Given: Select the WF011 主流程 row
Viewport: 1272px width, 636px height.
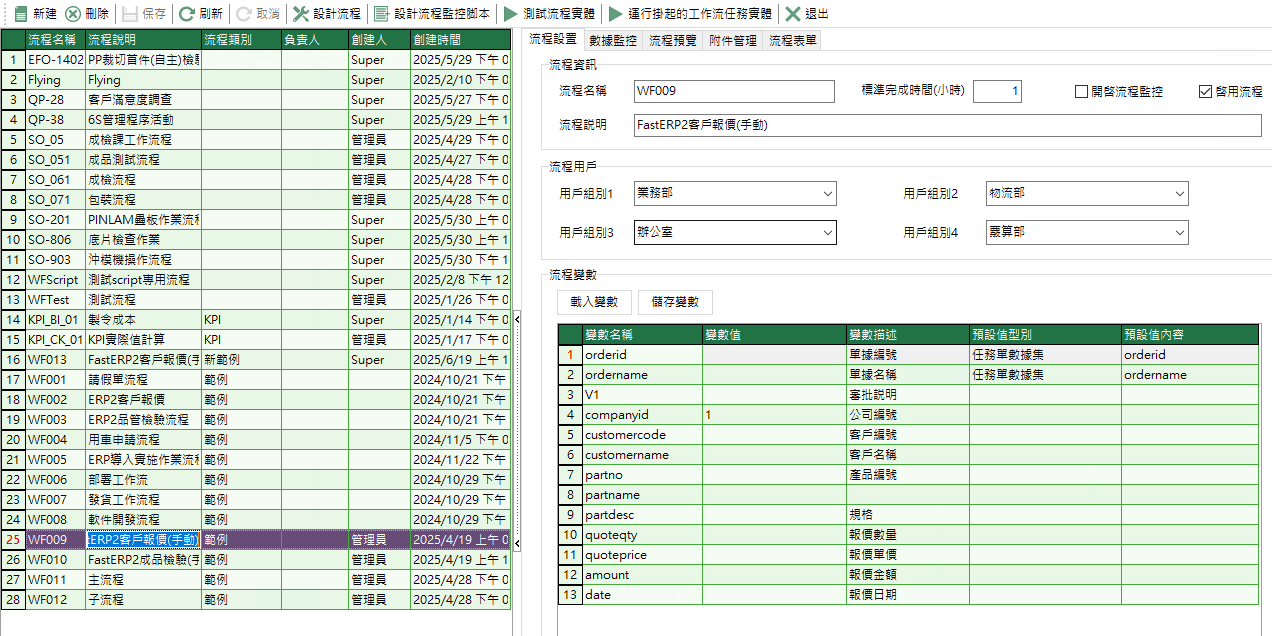Looking at the screenshot, I should pyautogui.click(x=256, y=580).
